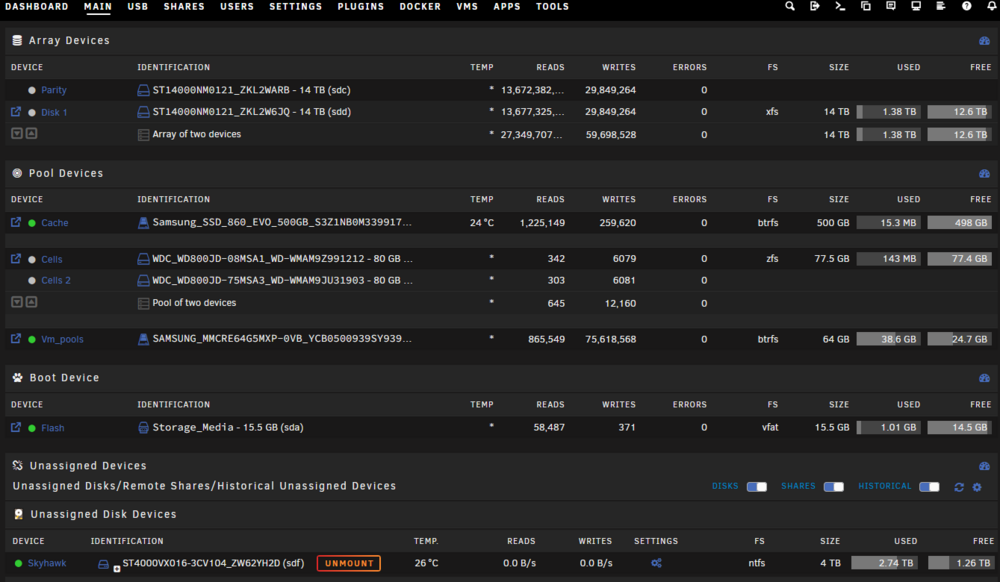Click the logout icon in the top bar
This screenshot has width=1000, height=582.
(x=814, y=6)
